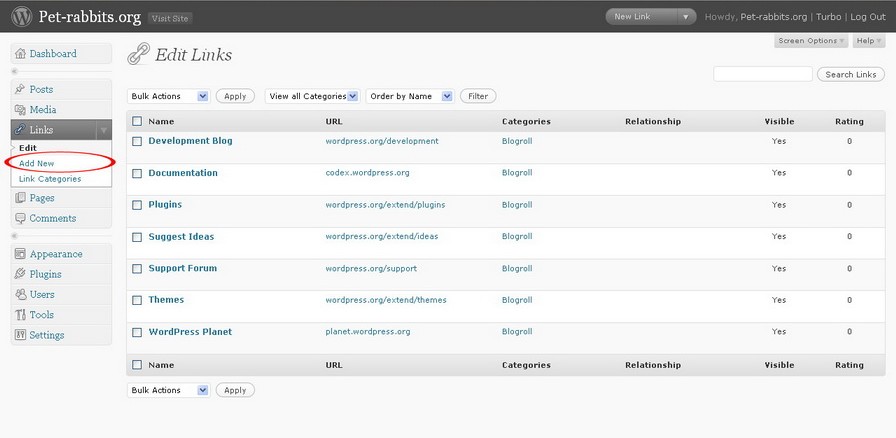Image resolution: width=896 pixels, height=438 pixels.
Task: Check the Suggest Ideas row checkbox
Action: [137, 237]
